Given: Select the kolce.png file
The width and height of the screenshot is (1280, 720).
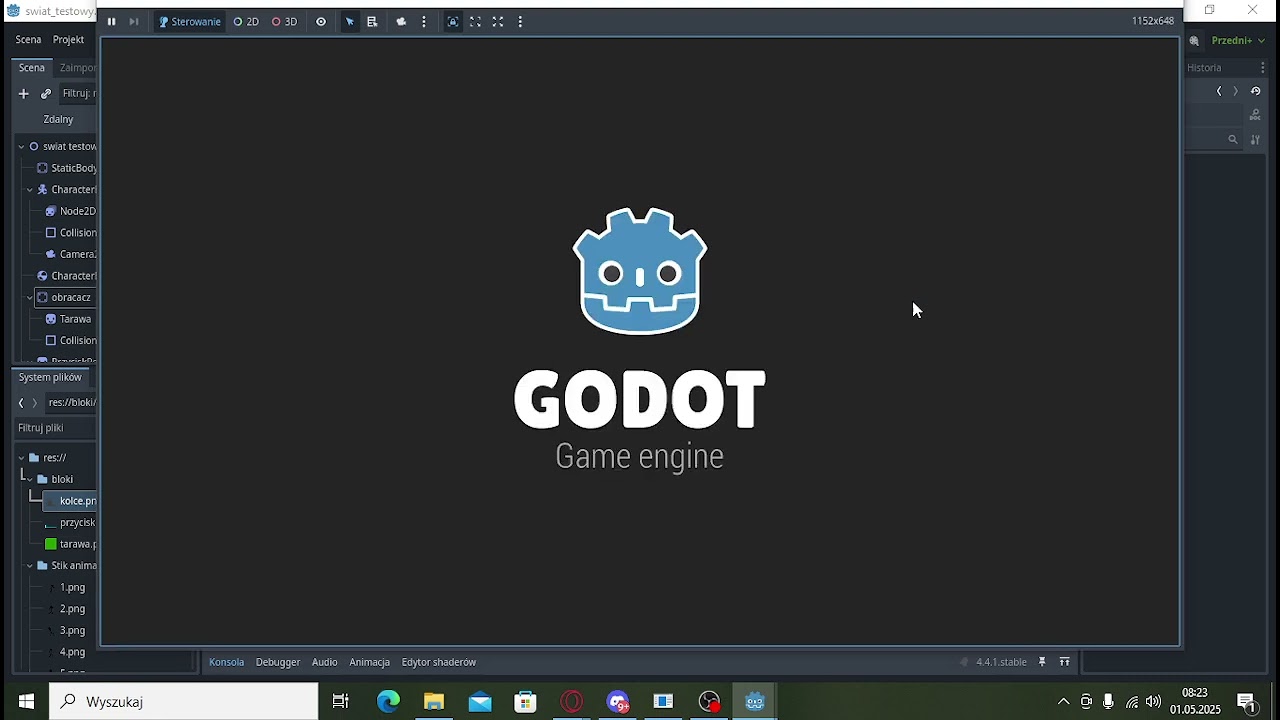Looking at the screenshot, I should click(70, 501).
